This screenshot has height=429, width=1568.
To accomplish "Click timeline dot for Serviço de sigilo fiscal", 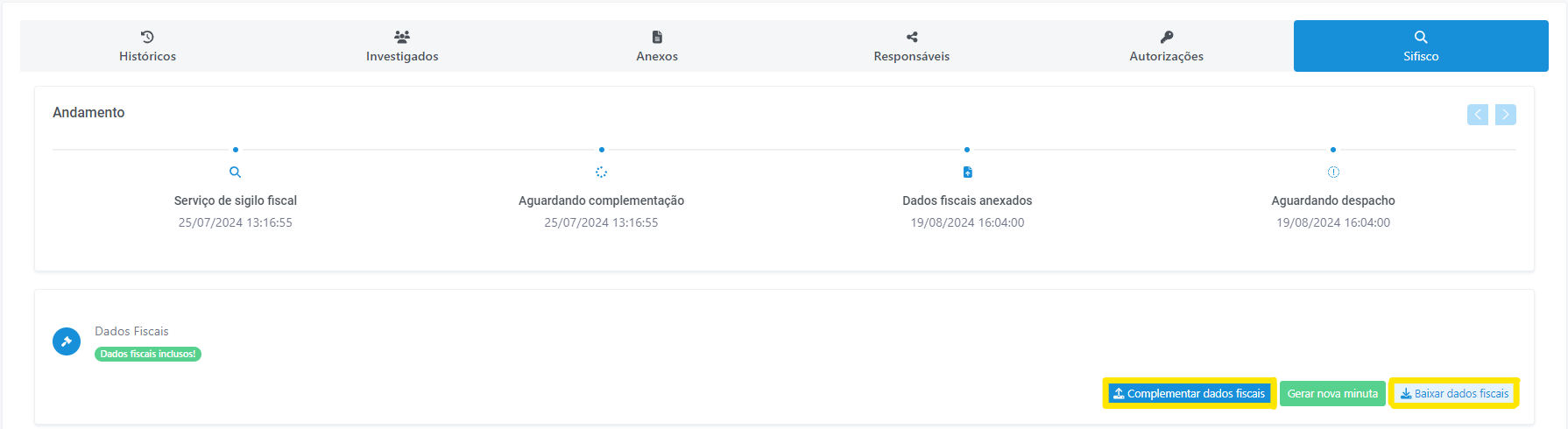I will click(236, 150).
